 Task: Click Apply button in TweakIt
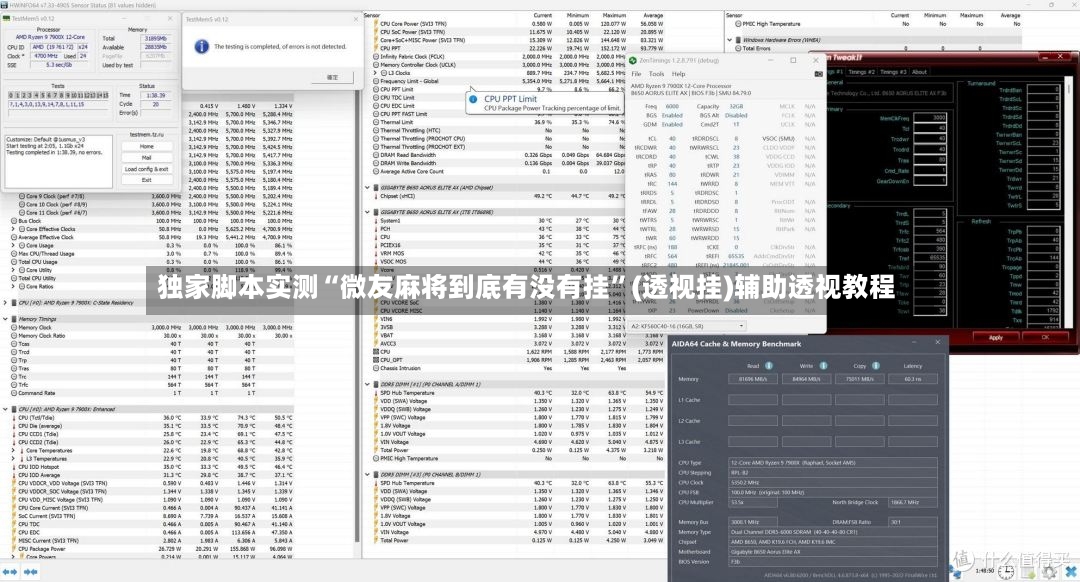pyautogui.click(x=995, y=337)
